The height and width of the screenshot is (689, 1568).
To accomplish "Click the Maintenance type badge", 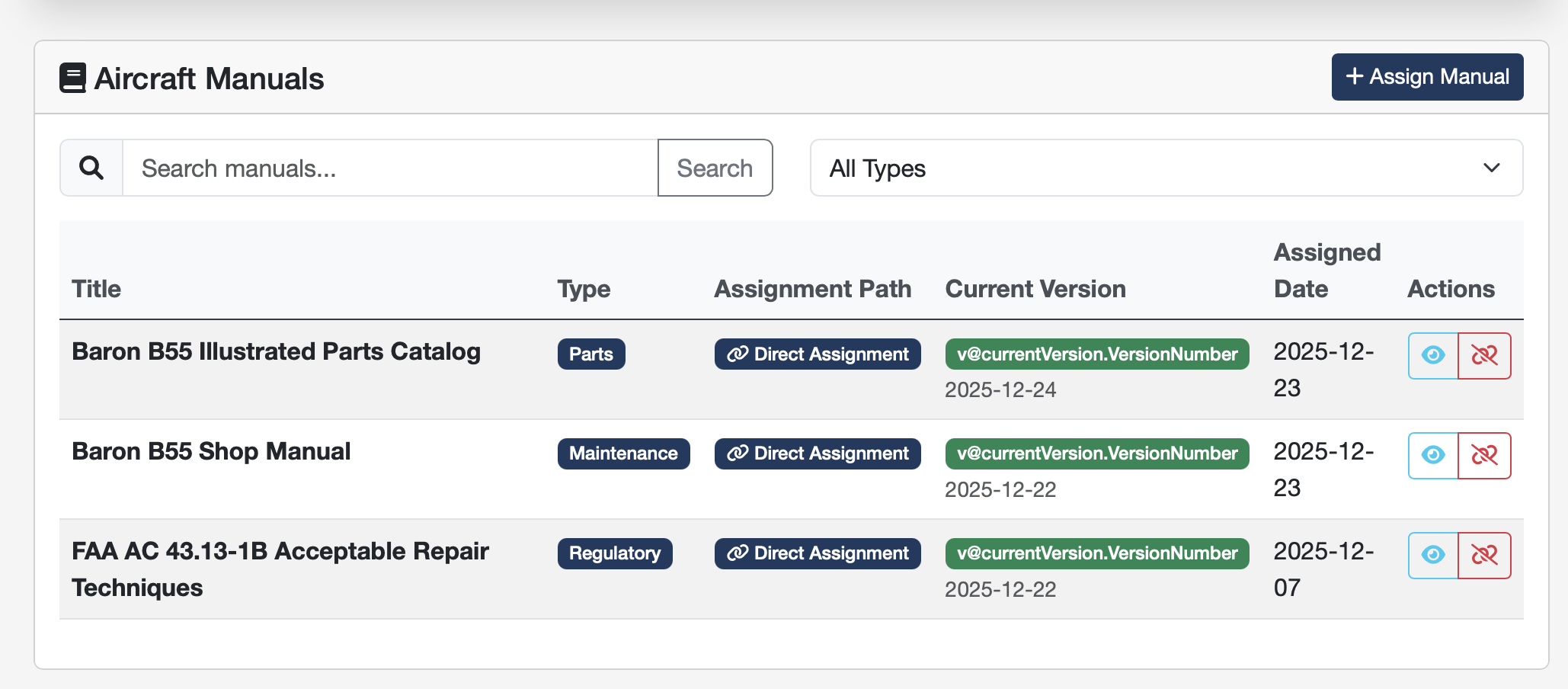I will [x=623, y=453].
